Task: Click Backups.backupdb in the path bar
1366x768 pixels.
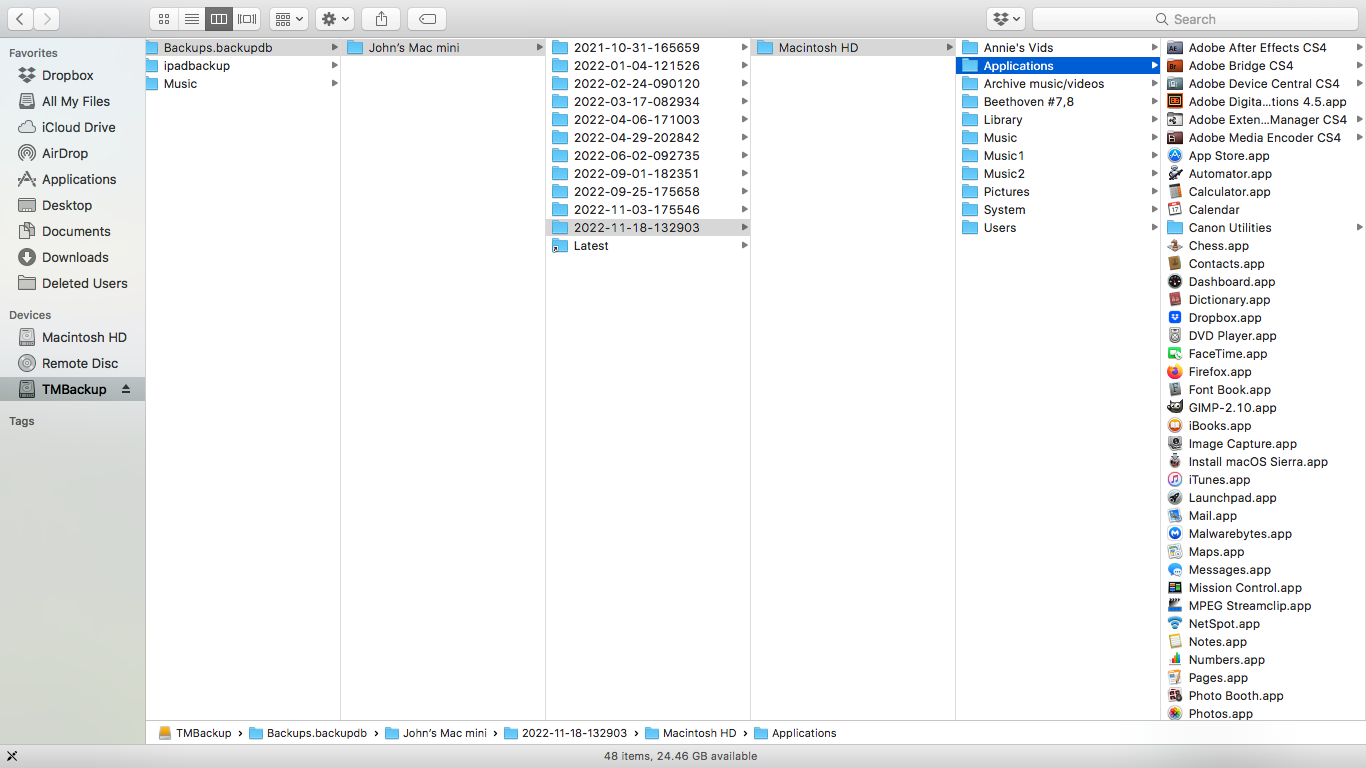Action: (x=308, y=733)
